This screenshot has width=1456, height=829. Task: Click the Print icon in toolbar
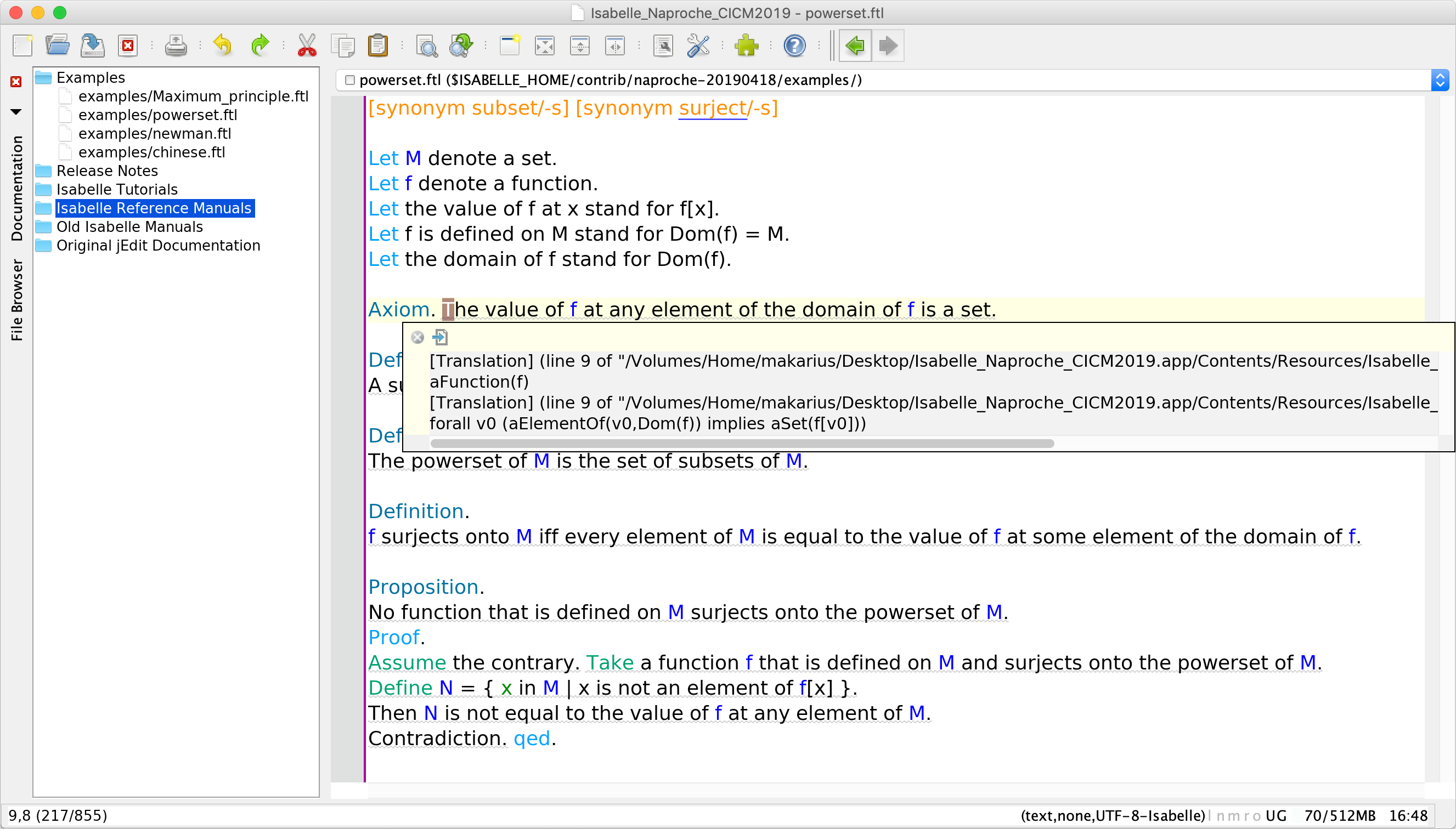coord(176,45)
